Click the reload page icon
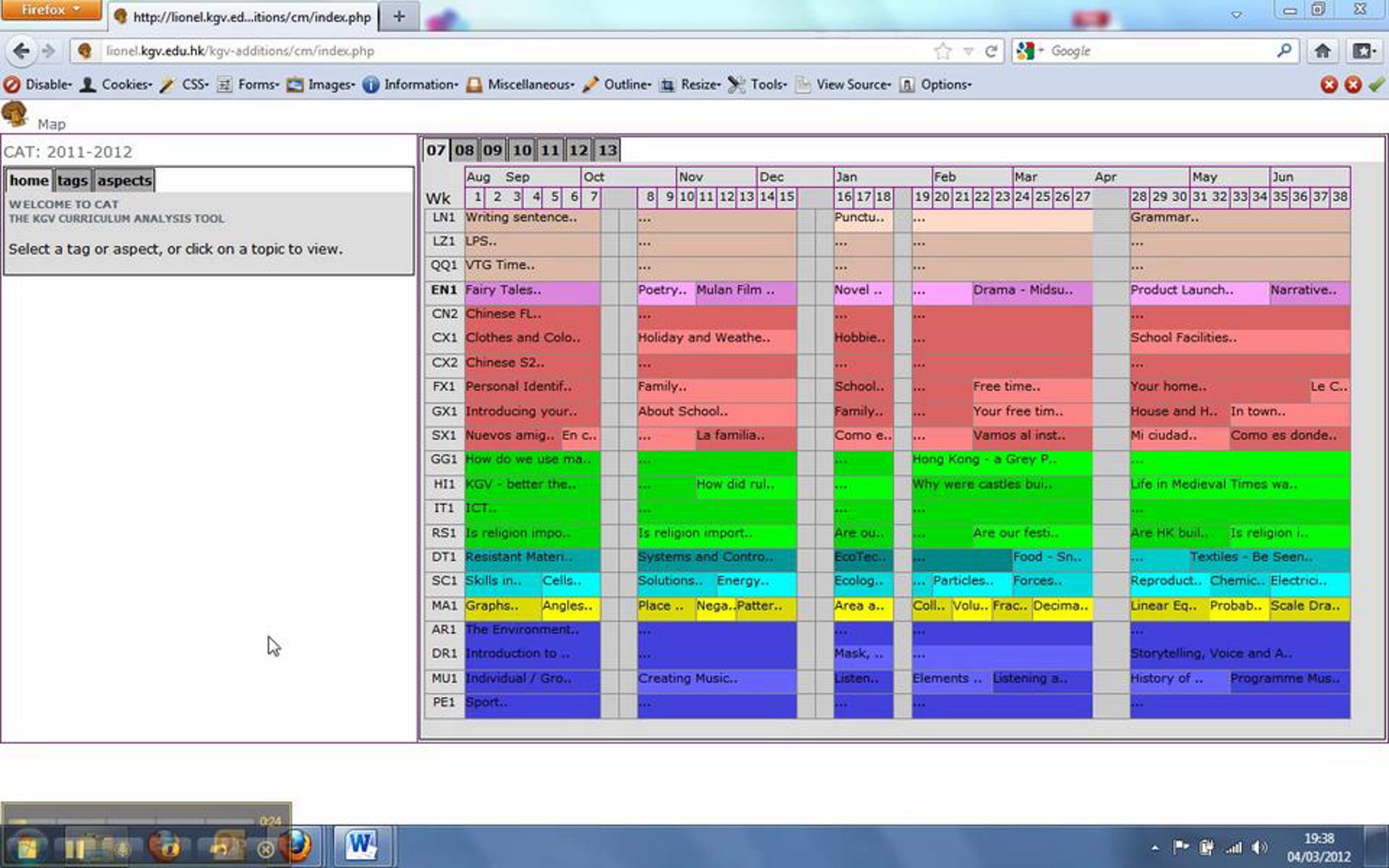This screenshot has height=868, width=1389. pyautogui.click(x=991, y=52)
